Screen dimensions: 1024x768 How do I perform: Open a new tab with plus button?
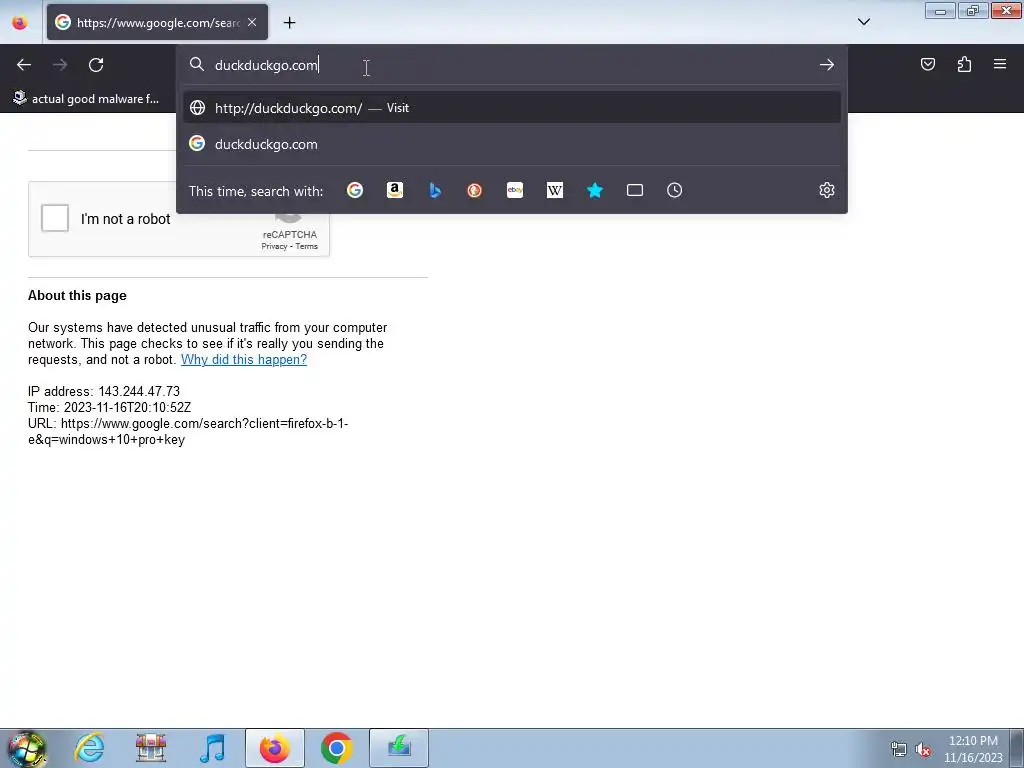[x=289, y=23]
